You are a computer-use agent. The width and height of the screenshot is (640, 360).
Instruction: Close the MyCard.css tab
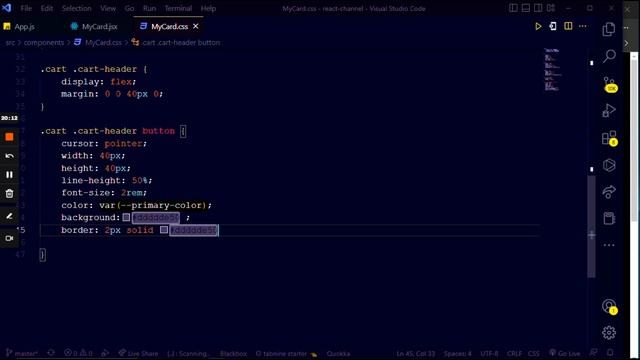(196, 27)
